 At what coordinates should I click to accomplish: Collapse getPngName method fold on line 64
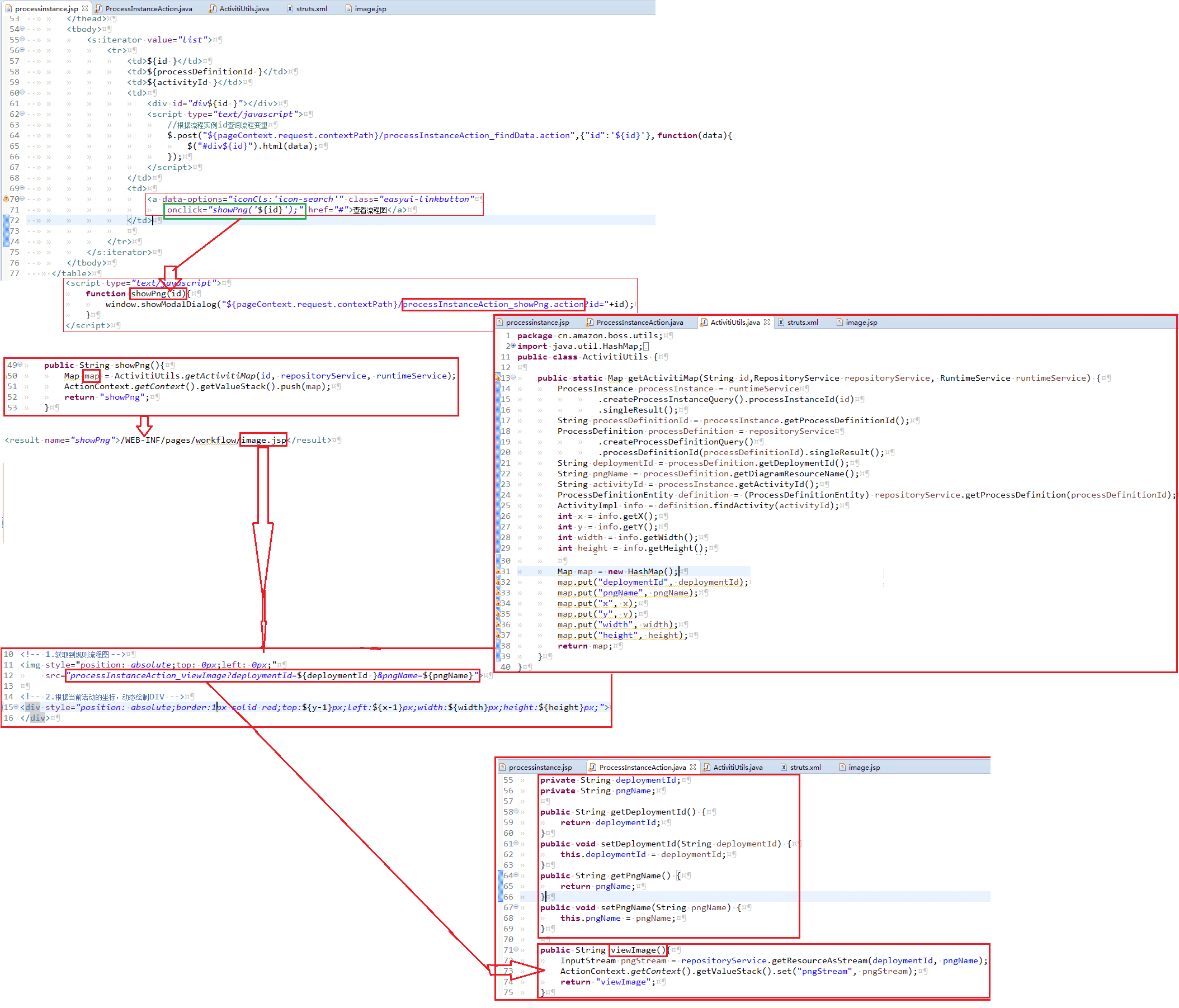pyautogui.click(x=516, y=875)
